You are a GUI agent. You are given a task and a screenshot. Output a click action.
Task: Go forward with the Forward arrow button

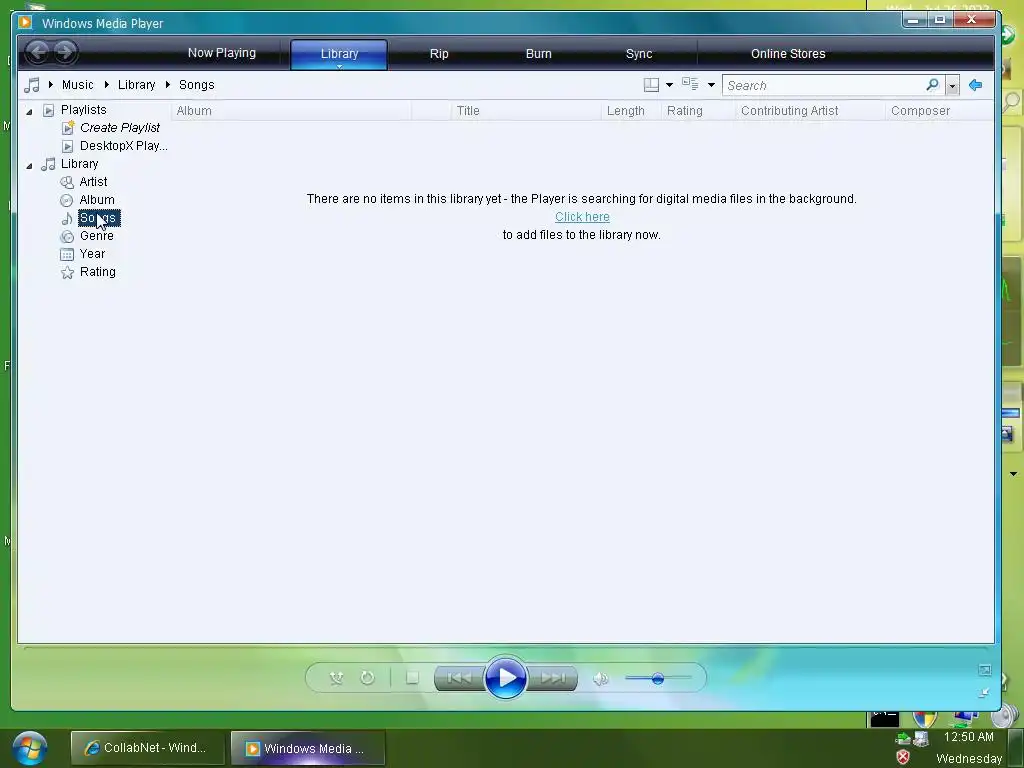tap(65, 52)
